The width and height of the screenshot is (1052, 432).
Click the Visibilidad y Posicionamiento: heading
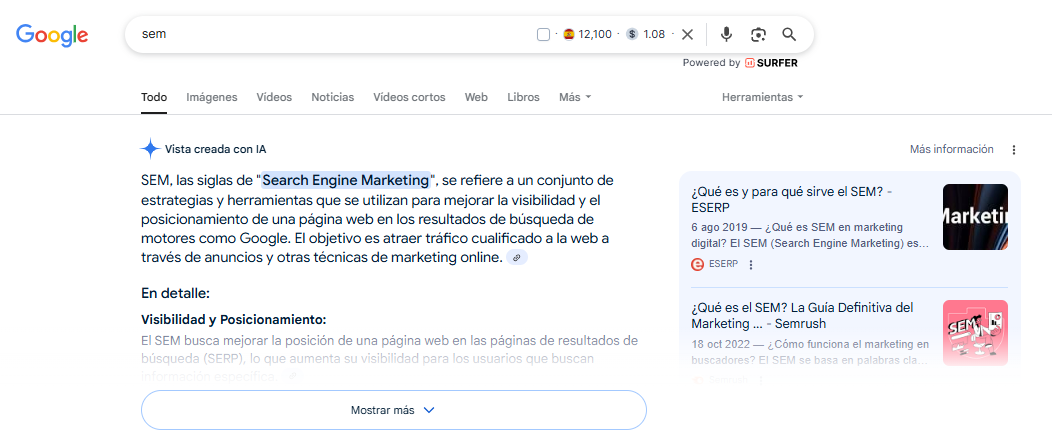pos(233,319)
